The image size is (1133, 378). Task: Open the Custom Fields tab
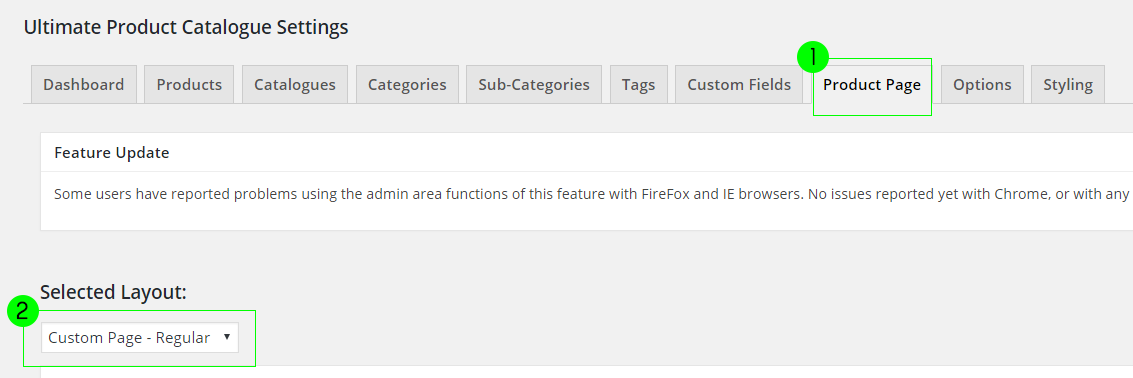739,85
